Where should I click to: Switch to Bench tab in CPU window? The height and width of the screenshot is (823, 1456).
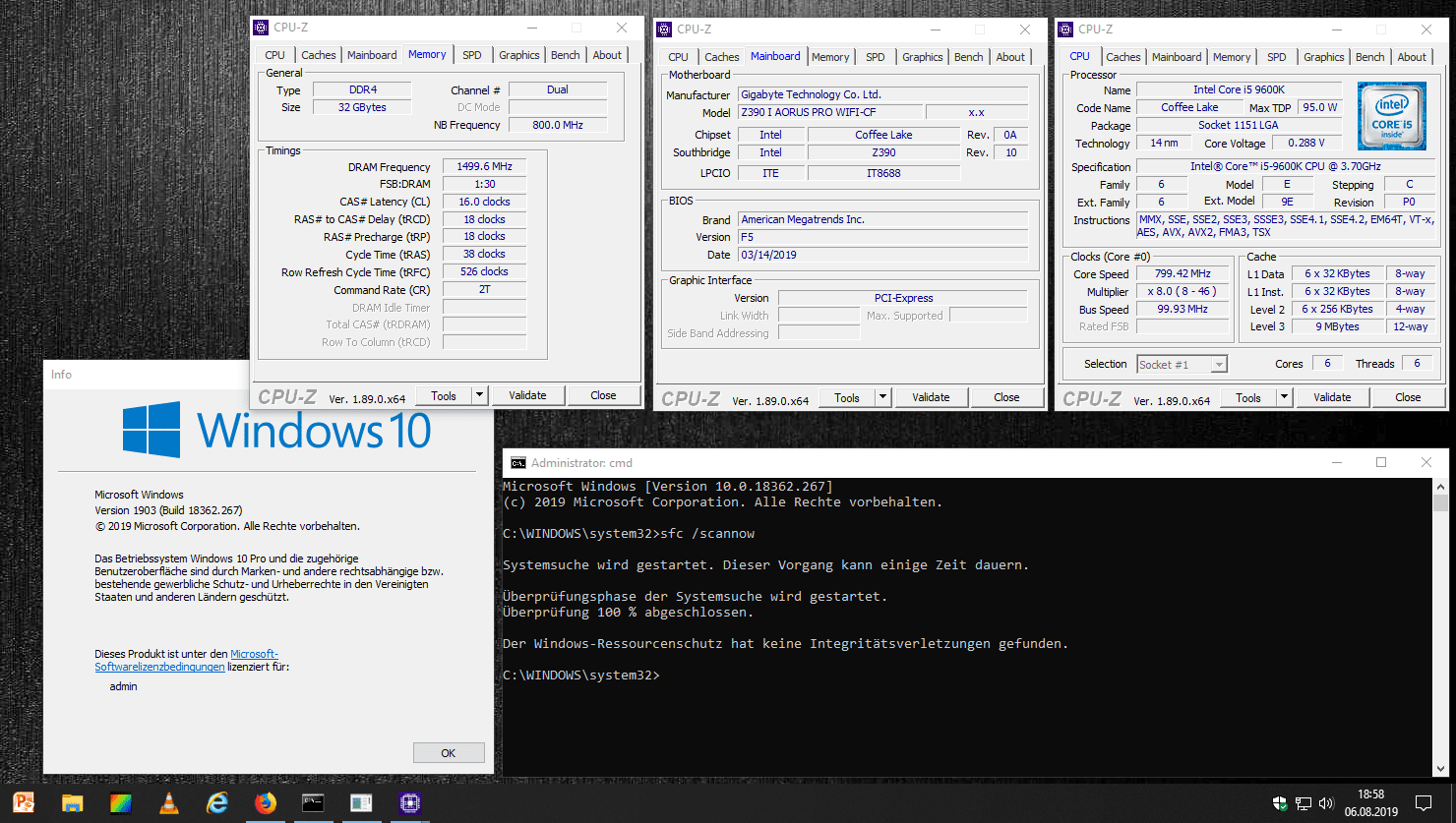pos(1370,57)
